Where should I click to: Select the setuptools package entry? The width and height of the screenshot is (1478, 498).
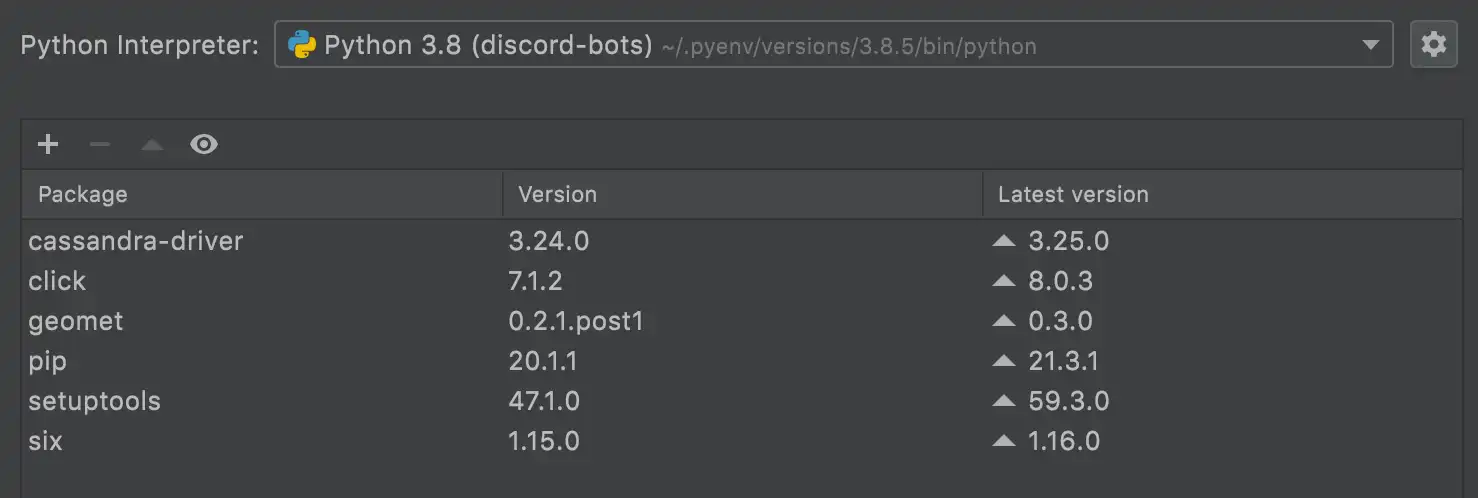coord(742,401)
